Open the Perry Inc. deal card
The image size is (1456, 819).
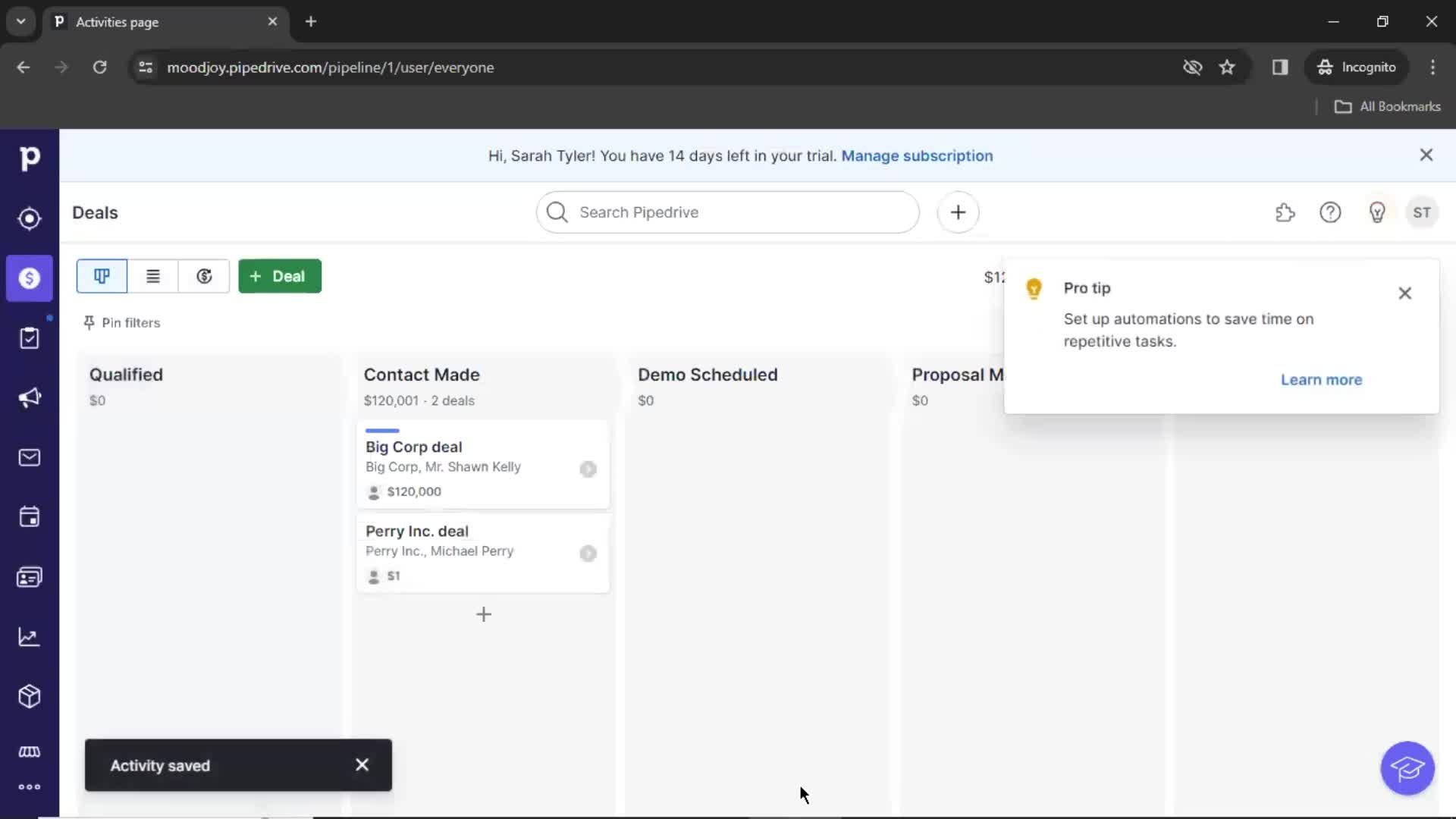(x=483, y=553)
